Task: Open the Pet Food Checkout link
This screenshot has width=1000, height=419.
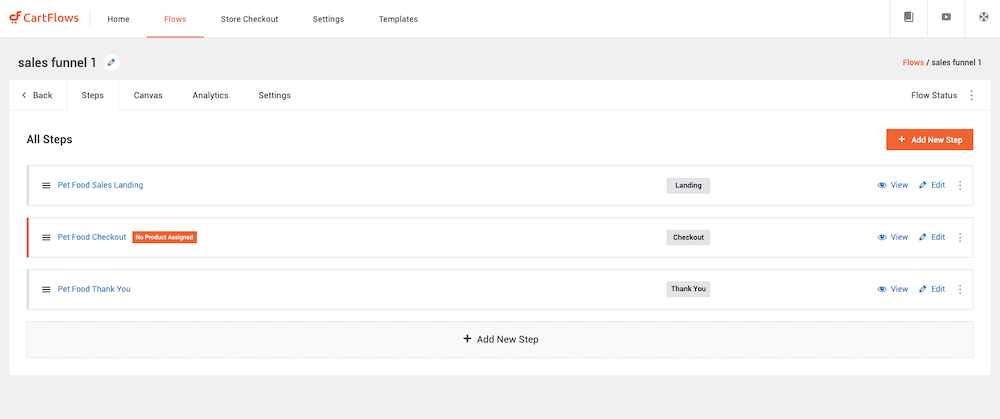Action: [x=92, y=237]
